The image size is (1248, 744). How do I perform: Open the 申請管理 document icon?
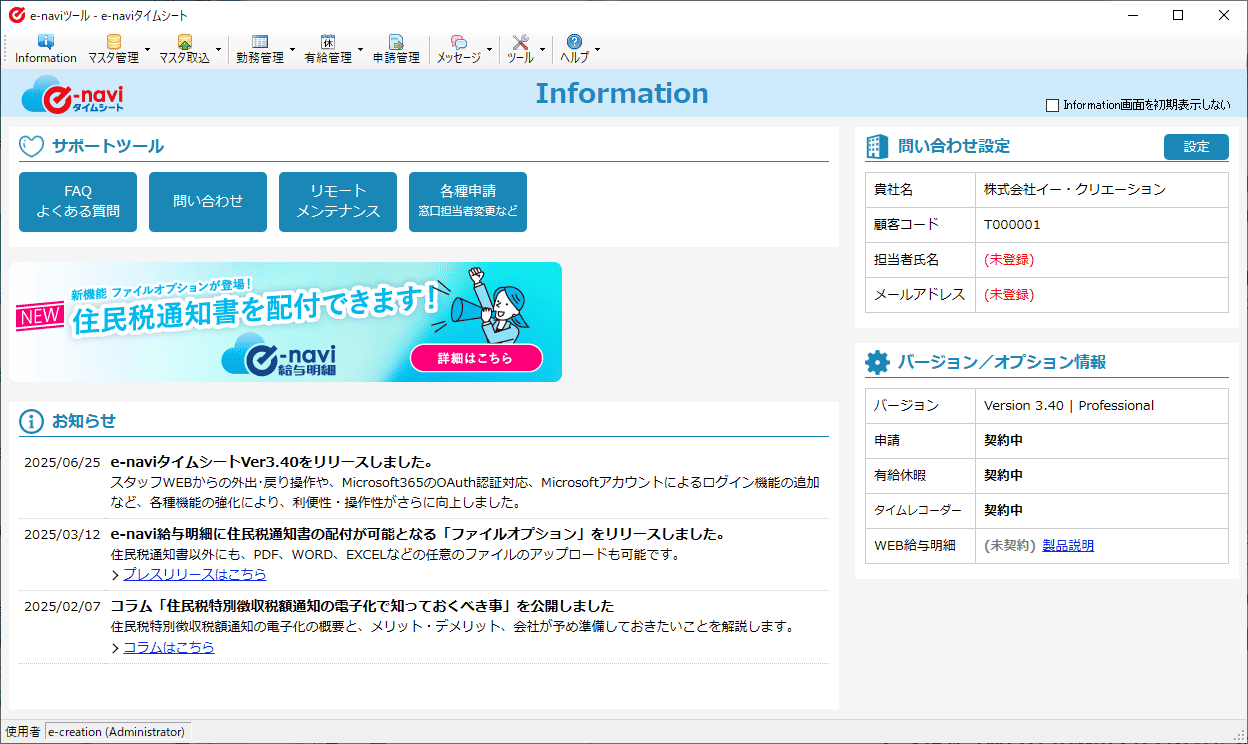coord(396,42)
